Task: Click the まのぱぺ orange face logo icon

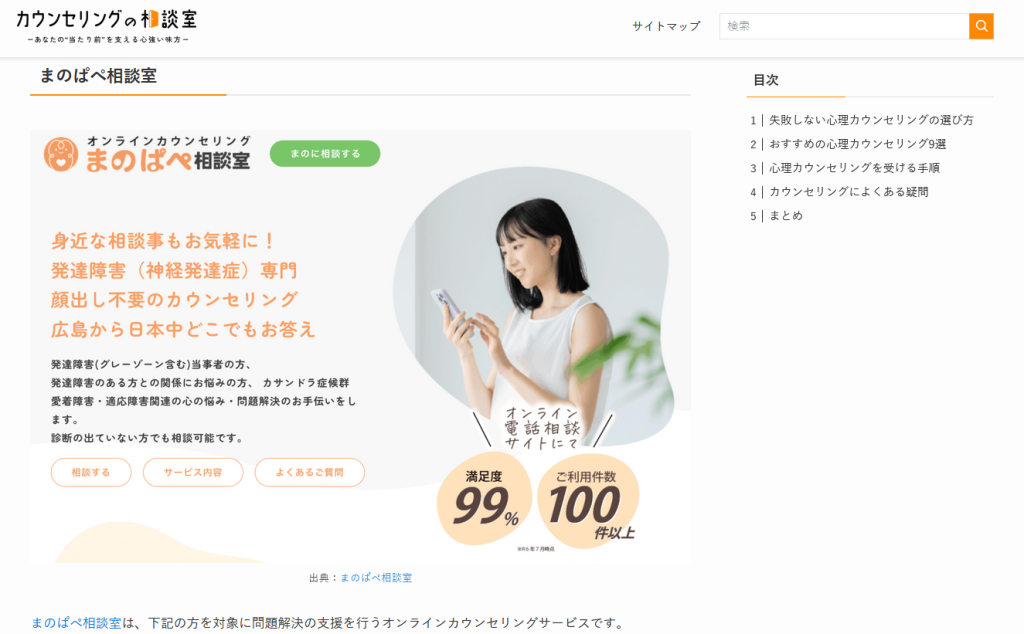Action: coord(61,155)
